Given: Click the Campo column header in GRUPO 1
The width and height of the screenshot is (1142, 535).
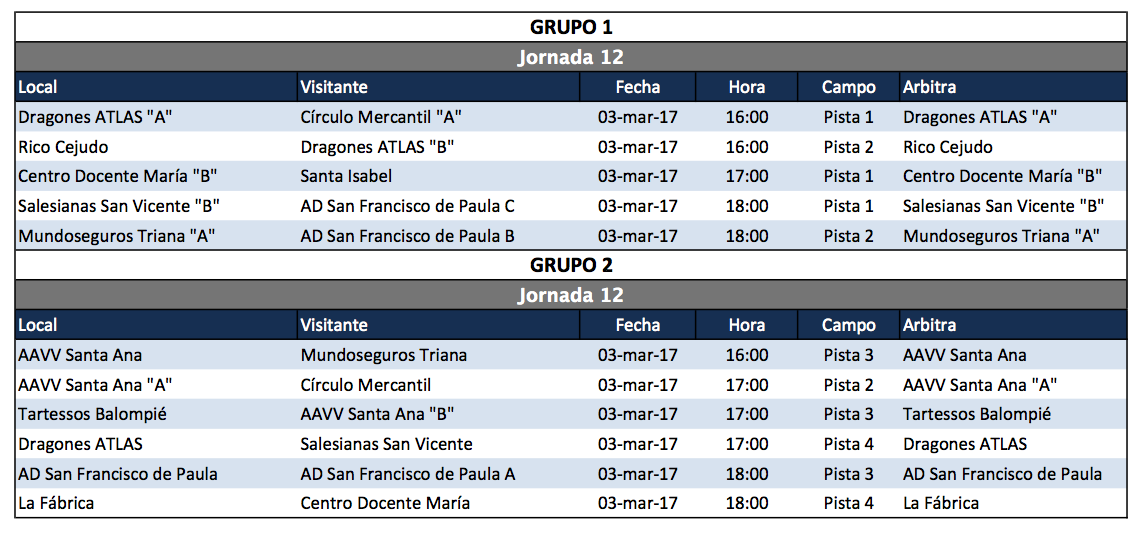Looking at the screenshot, I should pos(848,87).
